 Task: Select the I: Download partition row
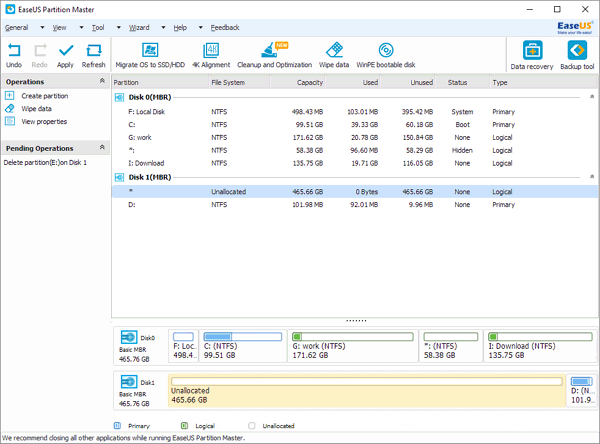tap(355, 163)
